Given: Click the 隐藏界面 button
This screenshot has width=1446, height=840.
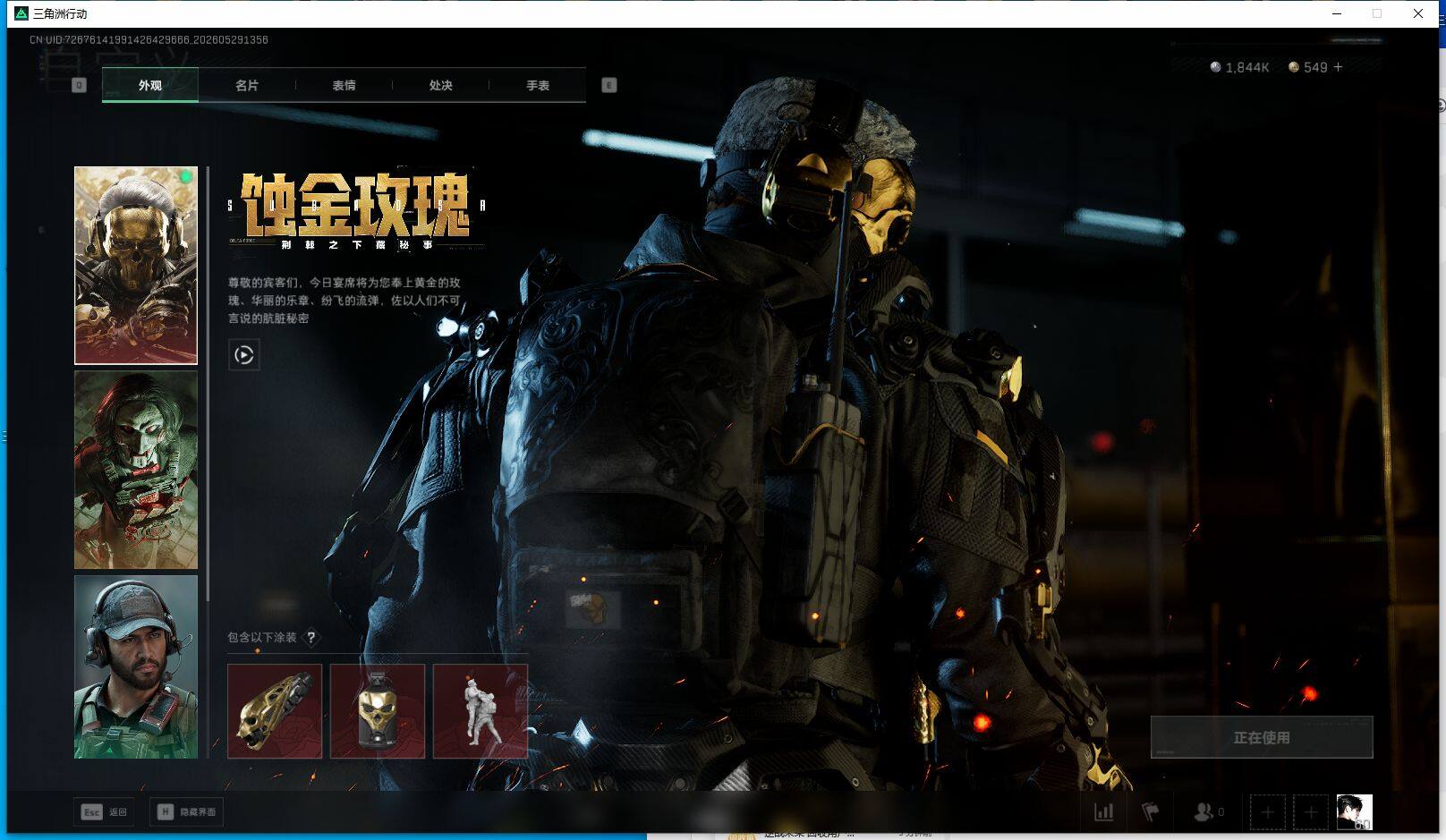Looking at the screenshot, I should (x=187, y=812).
